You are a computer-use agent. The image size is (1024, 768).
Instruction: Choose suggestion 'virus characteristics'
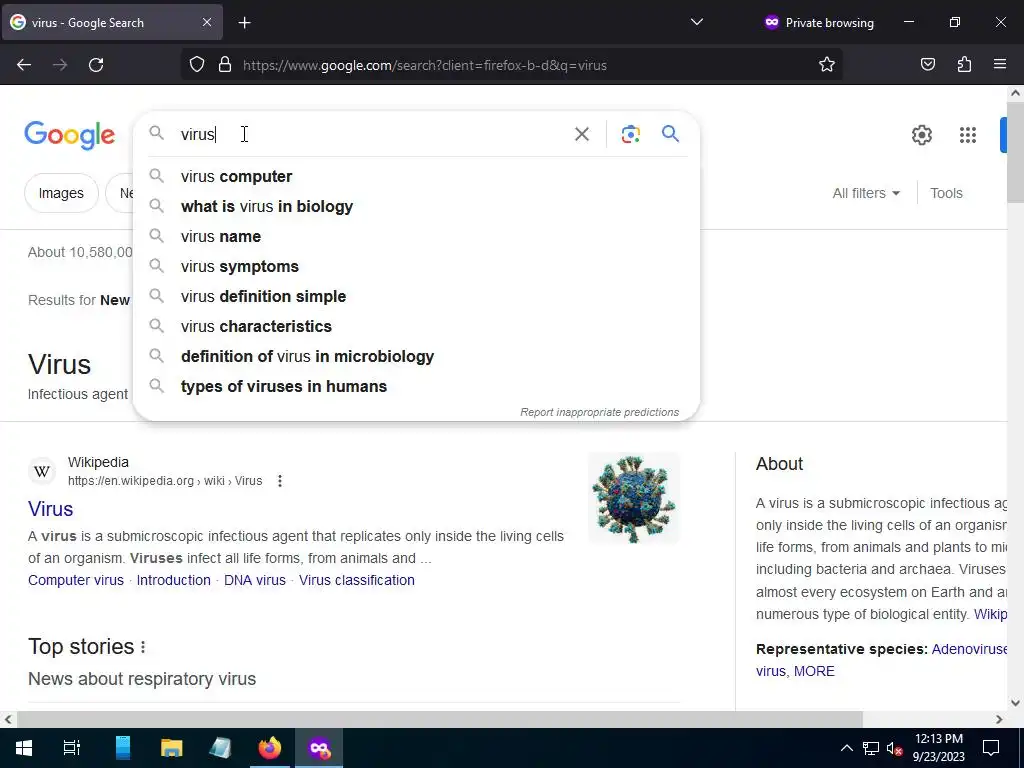(416, 327)
